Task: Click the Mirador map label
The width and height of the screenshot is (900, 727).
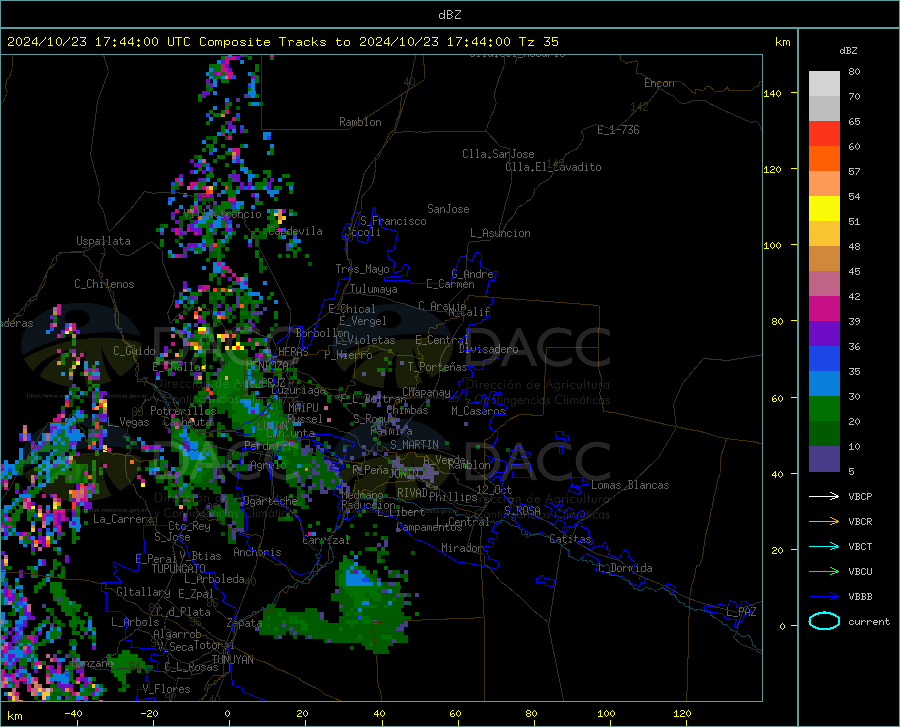Action: point(462,548)
